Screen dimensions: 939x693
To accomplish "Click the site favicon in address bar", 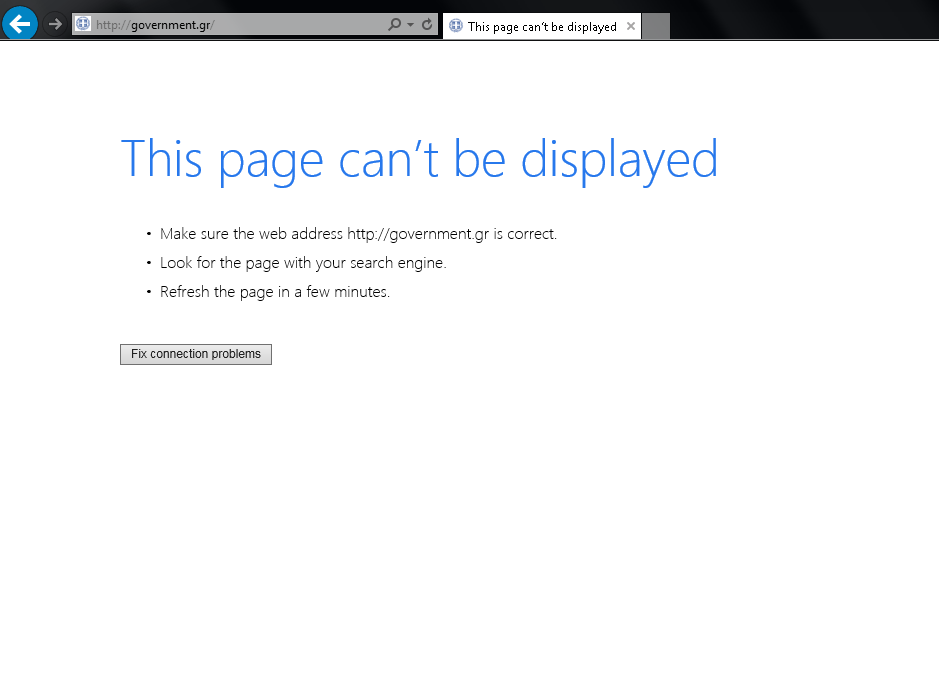I will 84,25.
